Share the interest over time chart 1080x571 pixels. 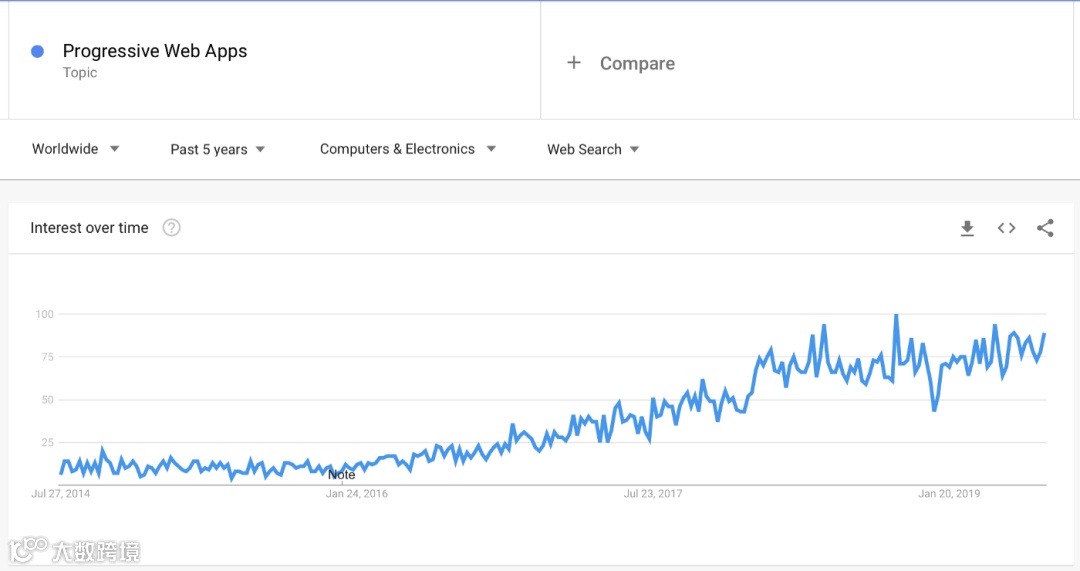point(1045,228)
